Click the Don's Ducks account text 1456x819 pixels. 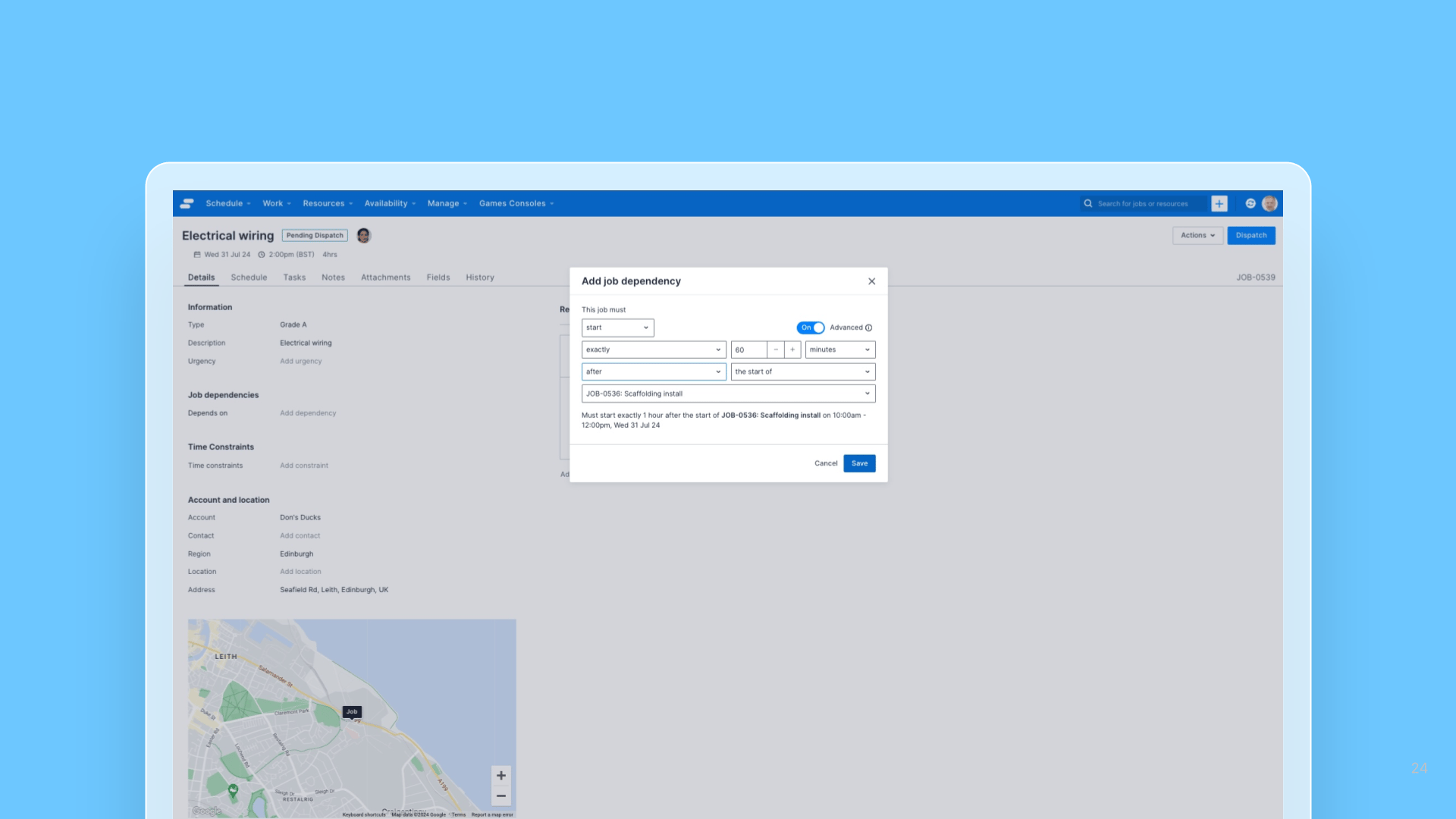[x=300, y=518]
